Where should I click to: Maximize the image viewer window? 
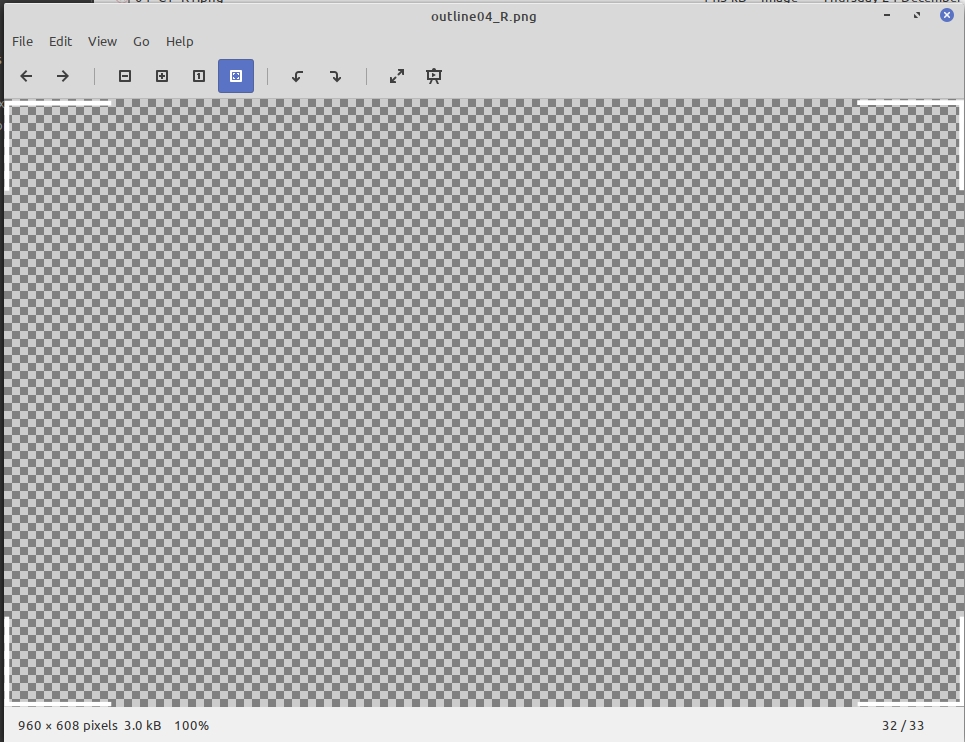click(x=917, y=15)
